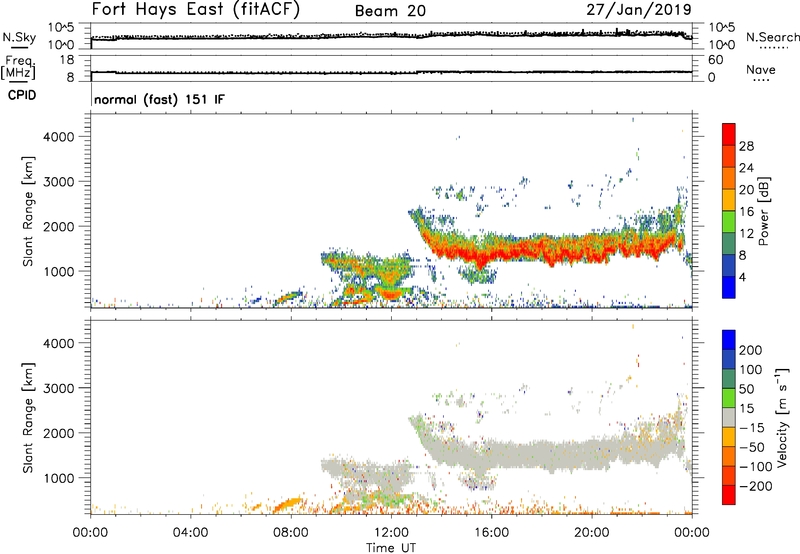Click the '1000' tick on velocity panel

click(59, 478)
